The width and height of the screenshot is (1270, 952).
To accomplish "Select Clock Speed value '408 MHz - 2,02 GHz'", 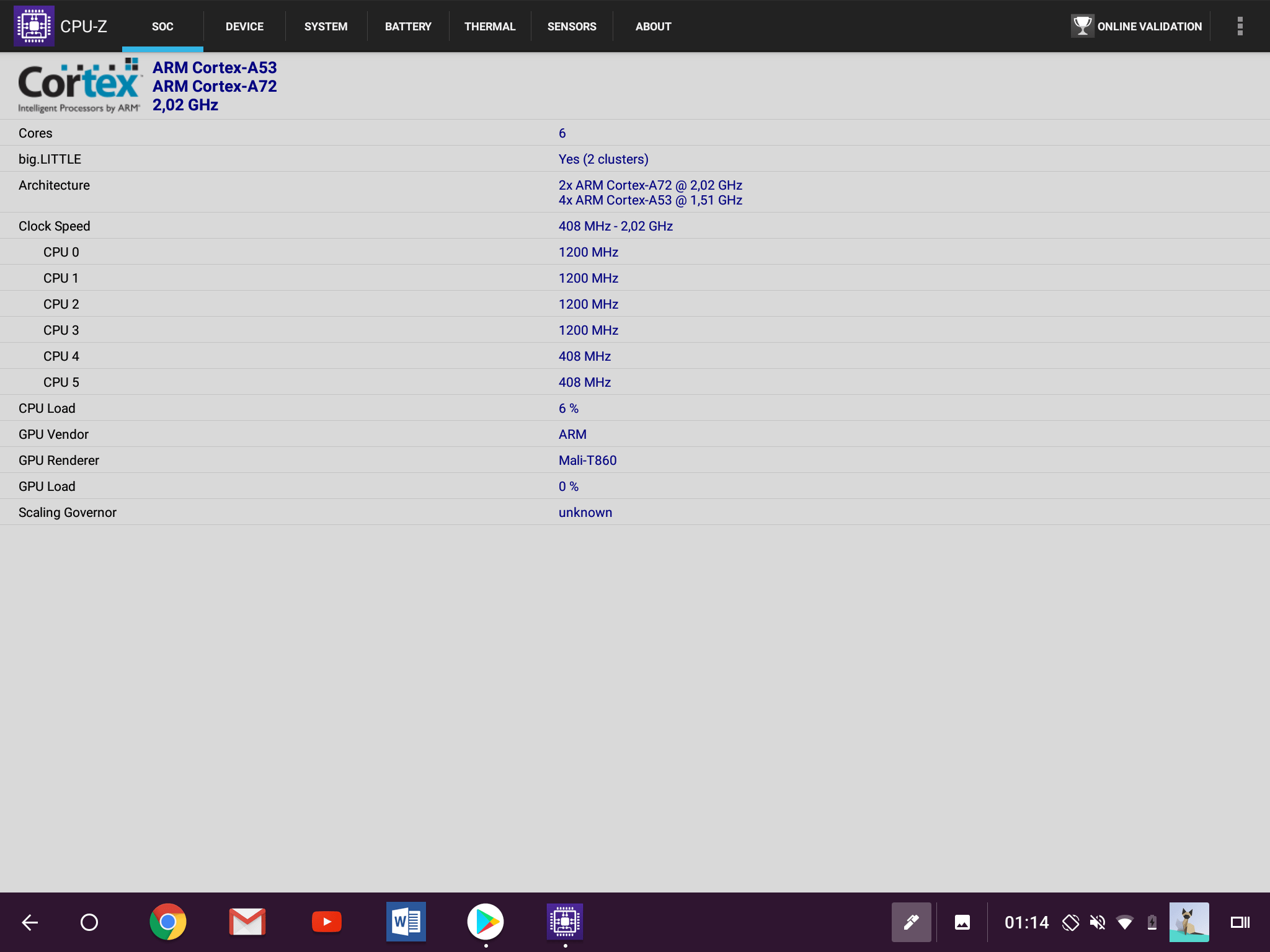I will pyautogui.click(x=616, y=226).
